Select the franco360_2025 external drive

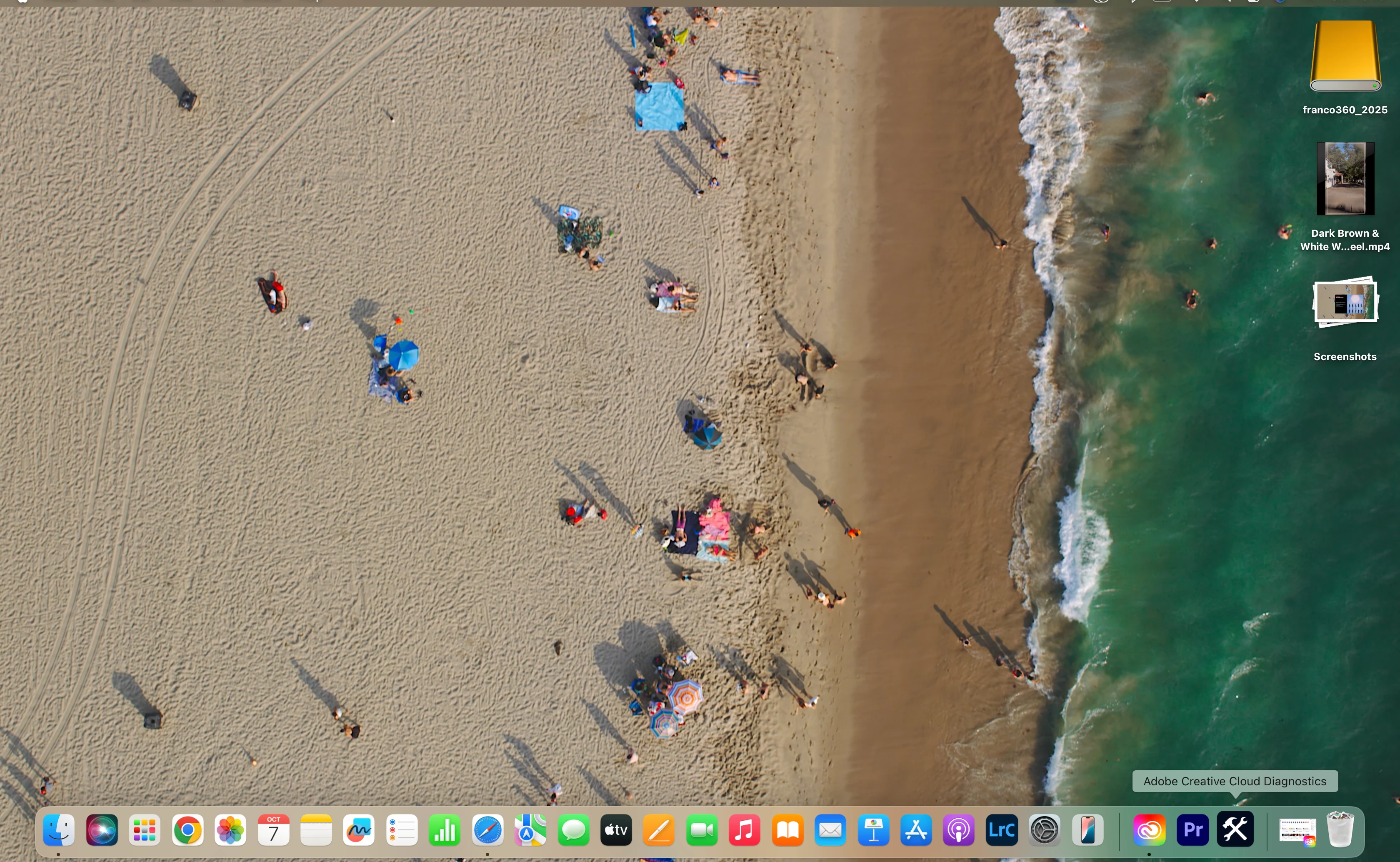1345,57
